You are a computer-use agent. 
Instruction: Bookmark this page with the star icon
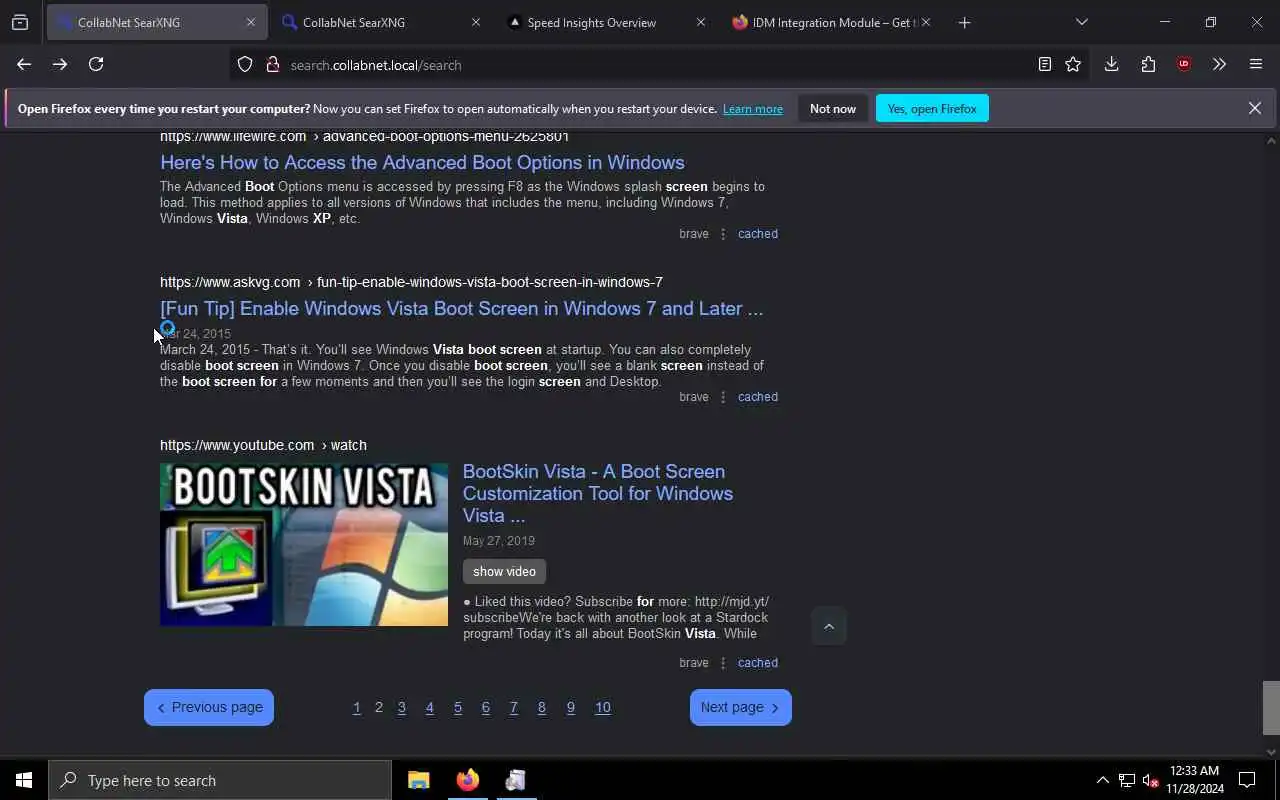click(1073, 64)
